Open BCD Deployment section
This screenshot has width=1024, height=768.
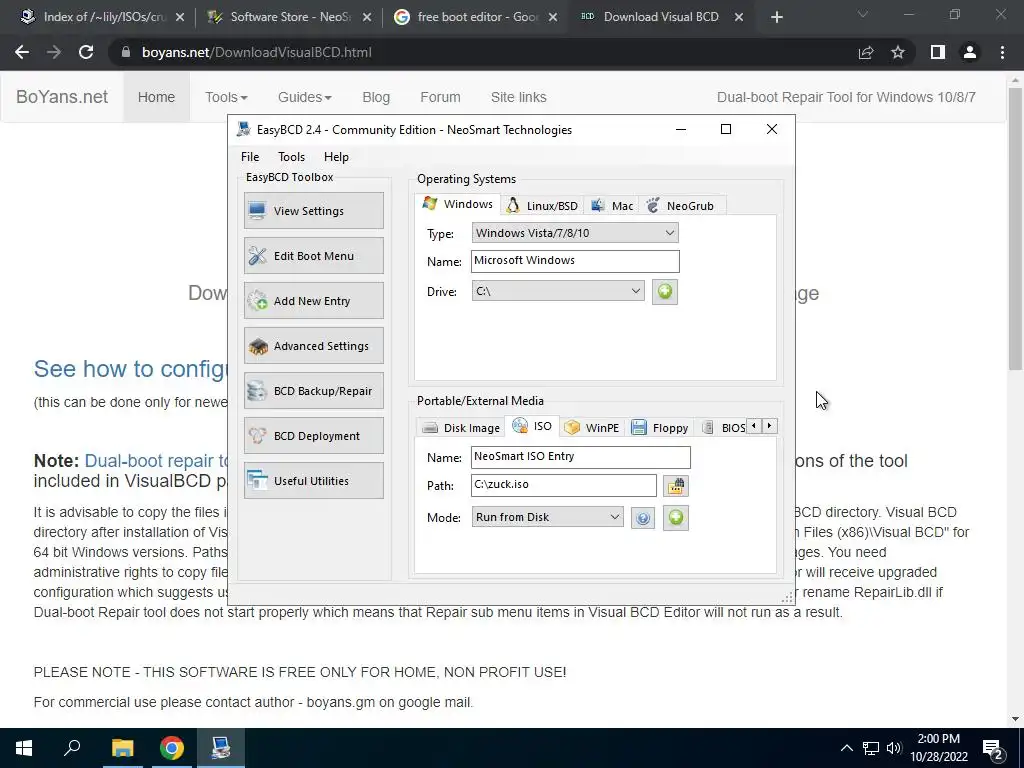pos(313,436)
